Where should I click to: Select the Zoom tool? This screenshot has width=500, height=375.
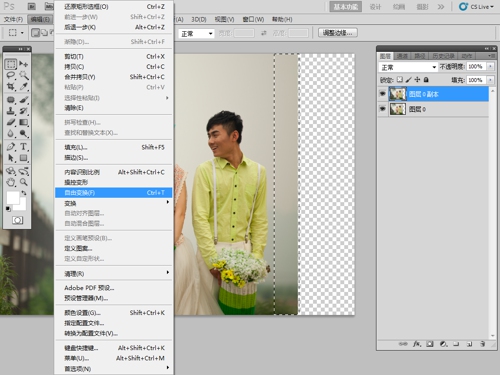23,182
